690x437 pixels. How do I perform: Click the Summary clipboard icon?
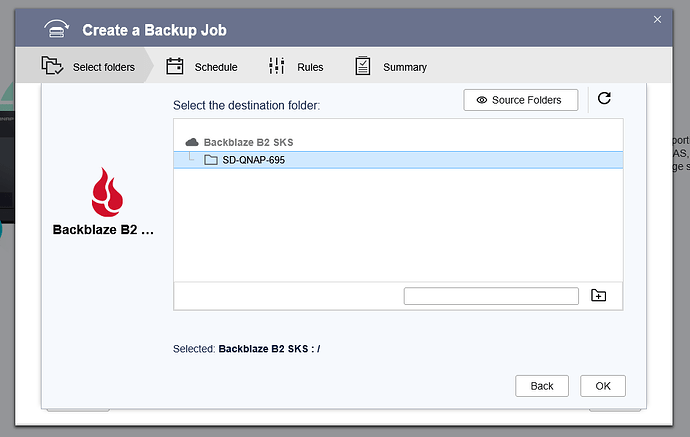click(363, 67)
